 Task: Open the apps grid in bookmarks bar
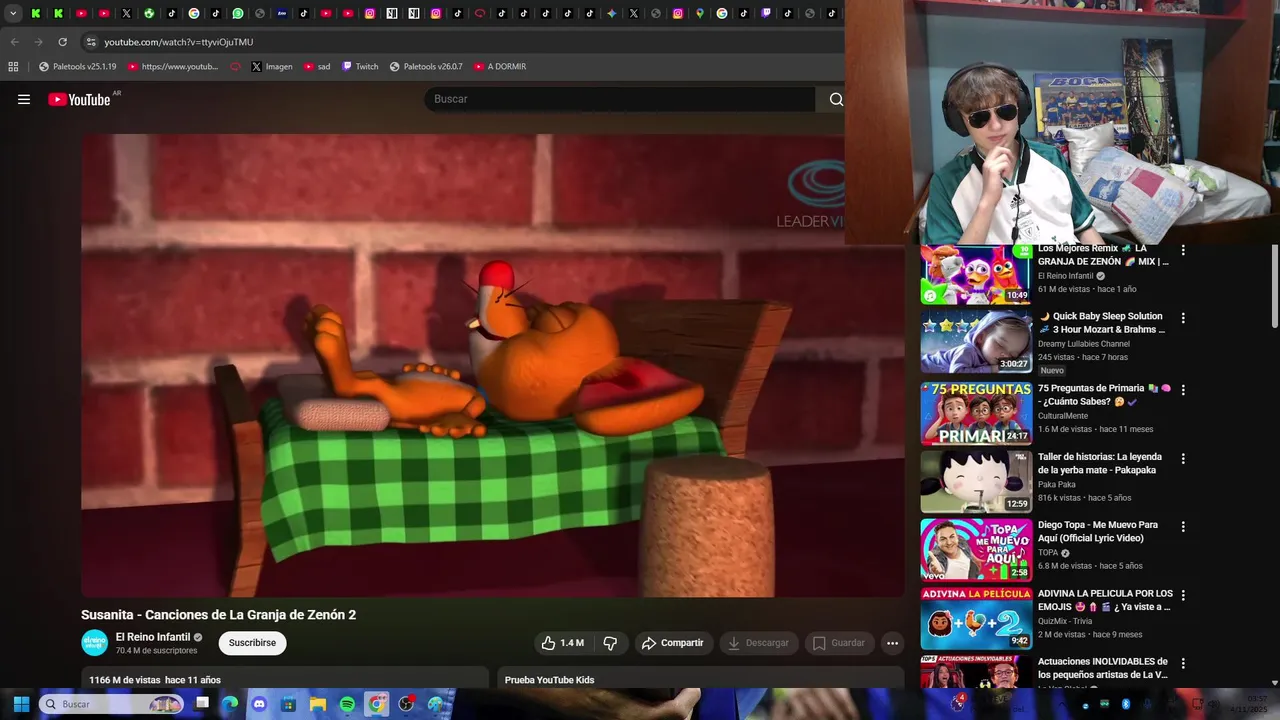tap(13, 66)
